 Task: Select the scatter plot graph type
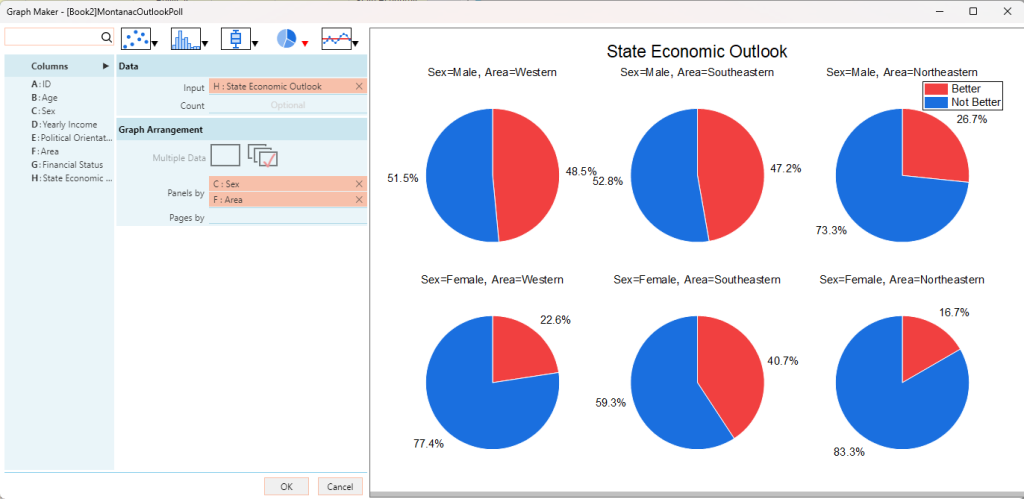(x=135, y=38)
